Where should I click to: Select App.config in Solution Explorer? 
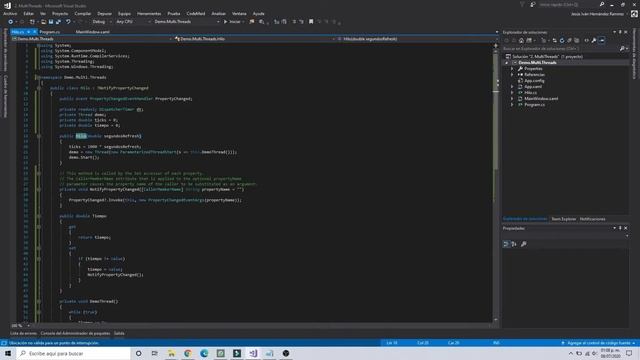[x=534, y=80]
